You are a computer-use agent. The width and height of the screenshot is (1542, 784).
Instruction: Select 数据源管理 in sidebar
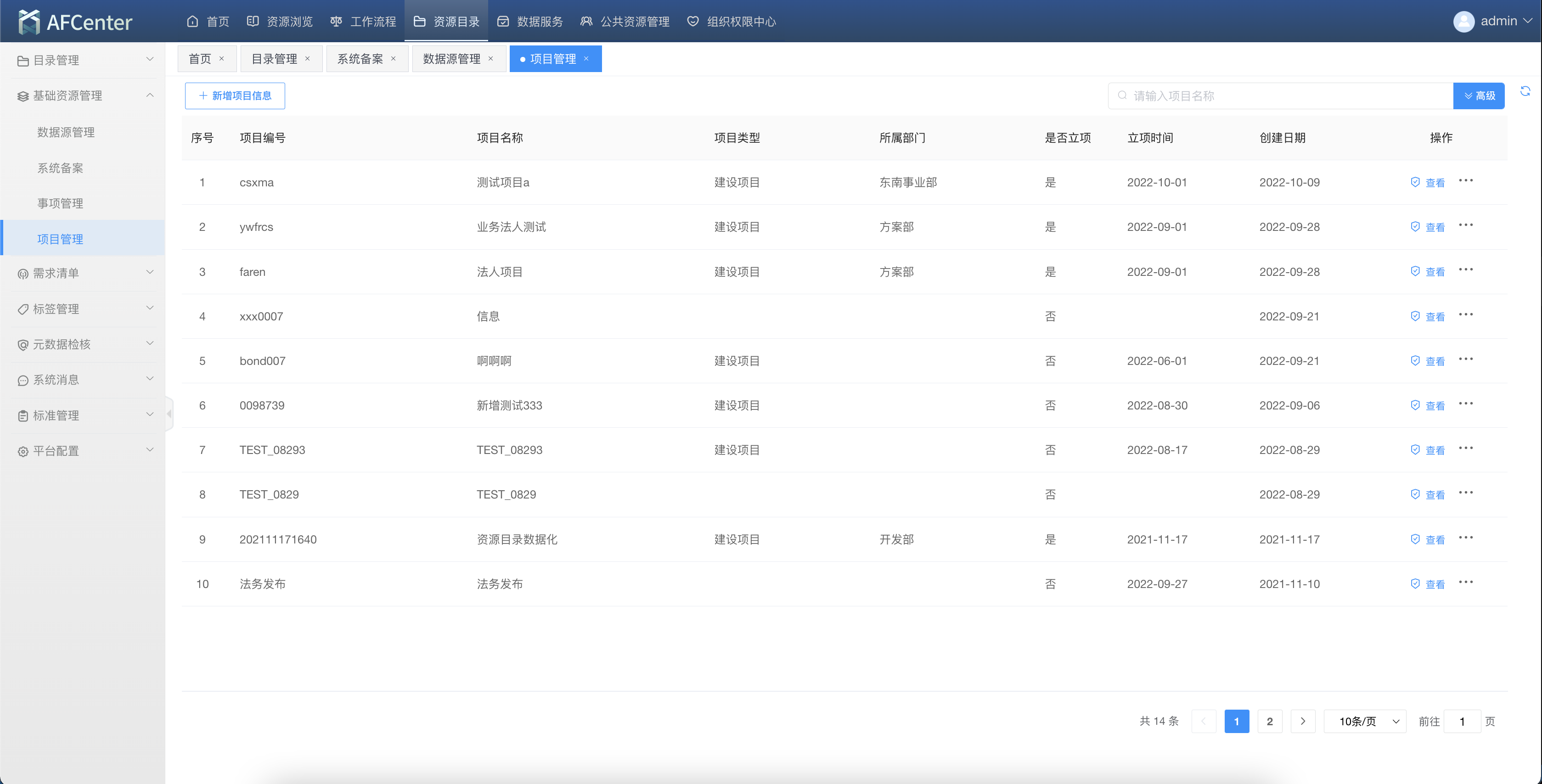(x=83, y=132)
